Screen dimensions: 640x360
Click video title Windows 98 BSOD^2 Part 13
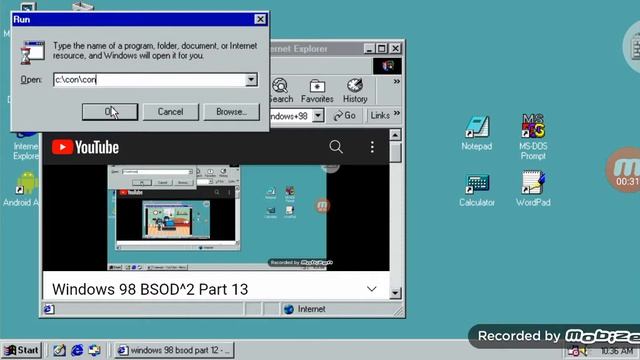point(150,289)
